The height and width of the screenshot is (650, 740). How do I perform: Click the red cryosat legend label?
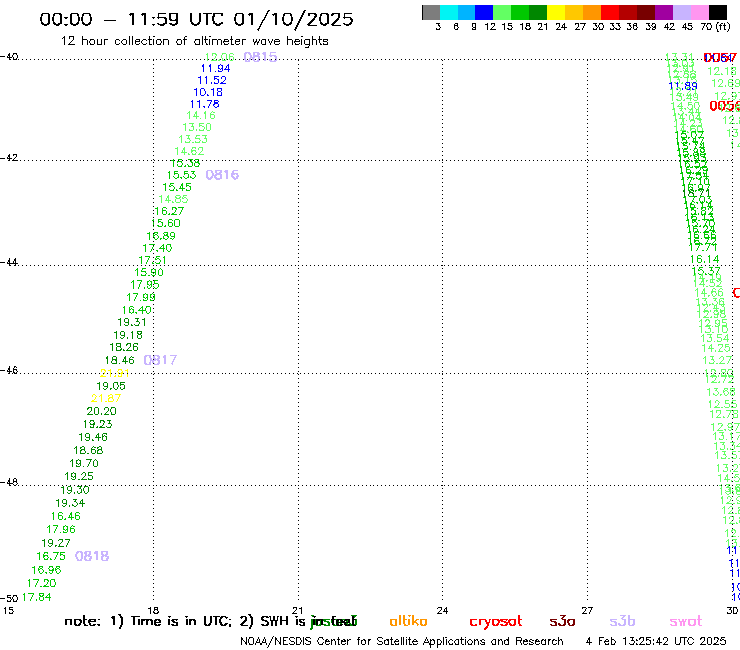click(x=496, y=621)
